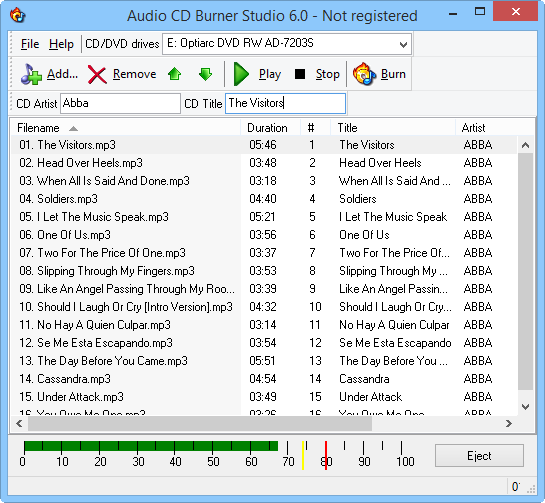Select row 04. Soldiers.mp3

tap(264, 199)
